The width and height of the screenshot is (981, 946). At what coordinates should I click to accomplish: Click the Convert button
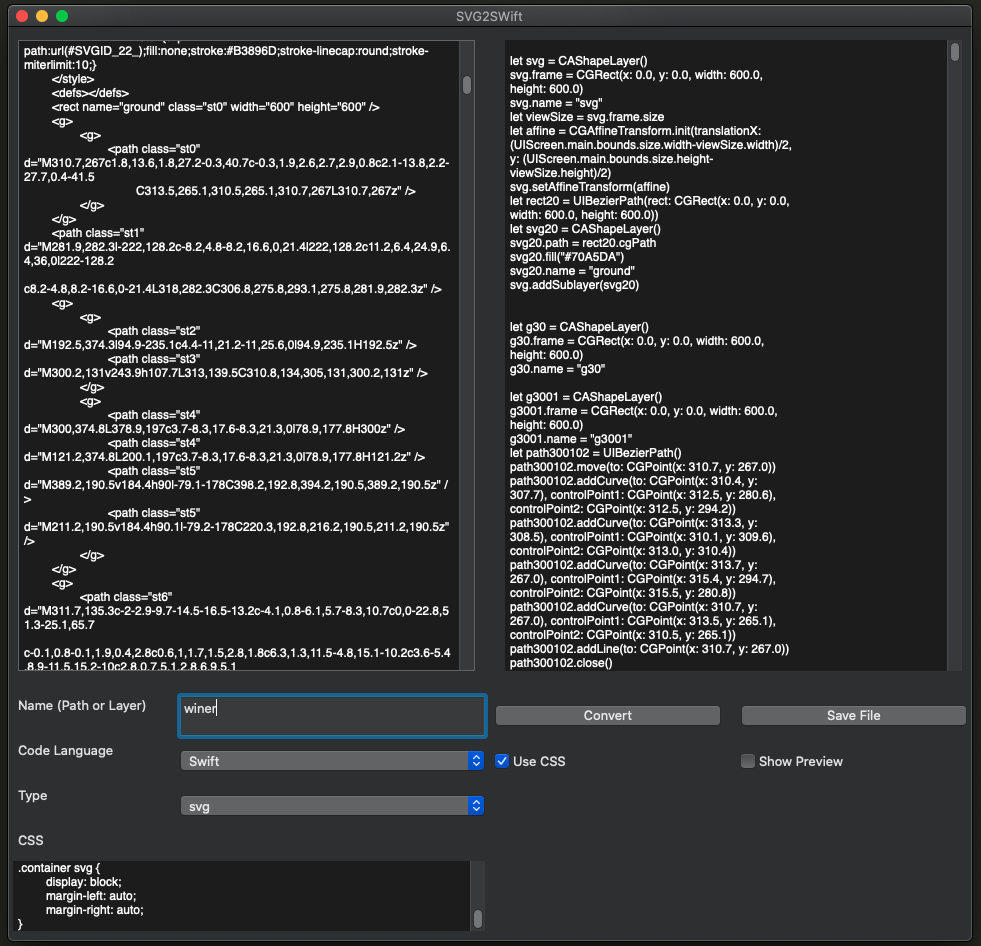pyautogui.click(x=607, y=715)
